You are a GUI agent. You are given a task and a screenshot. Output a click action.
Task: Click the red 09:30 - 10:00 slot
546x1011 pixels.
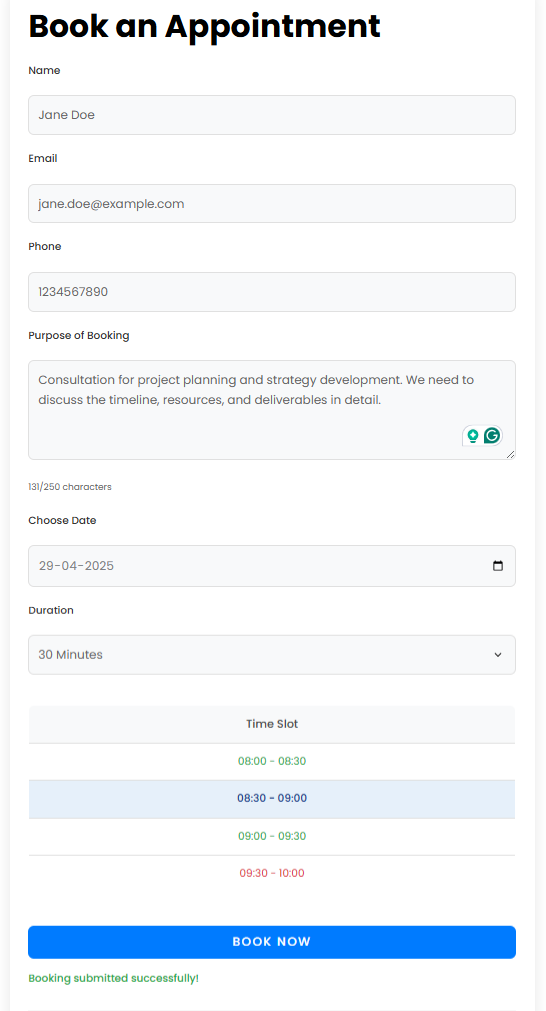pos(272,874)
